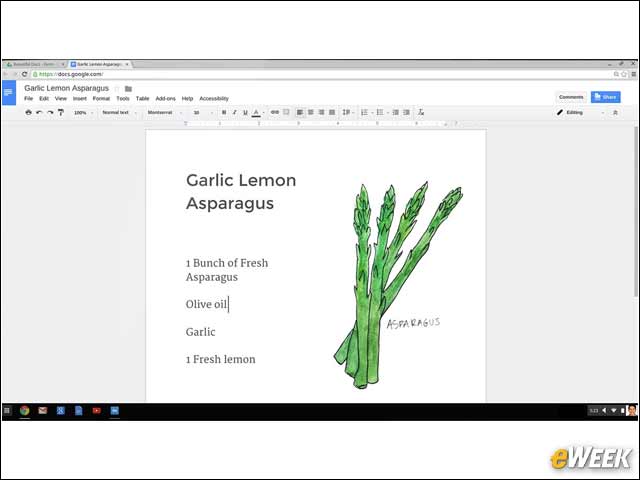Open Google Docs icon in the shelf
640x480 pixels.
(x=79, y=411)
